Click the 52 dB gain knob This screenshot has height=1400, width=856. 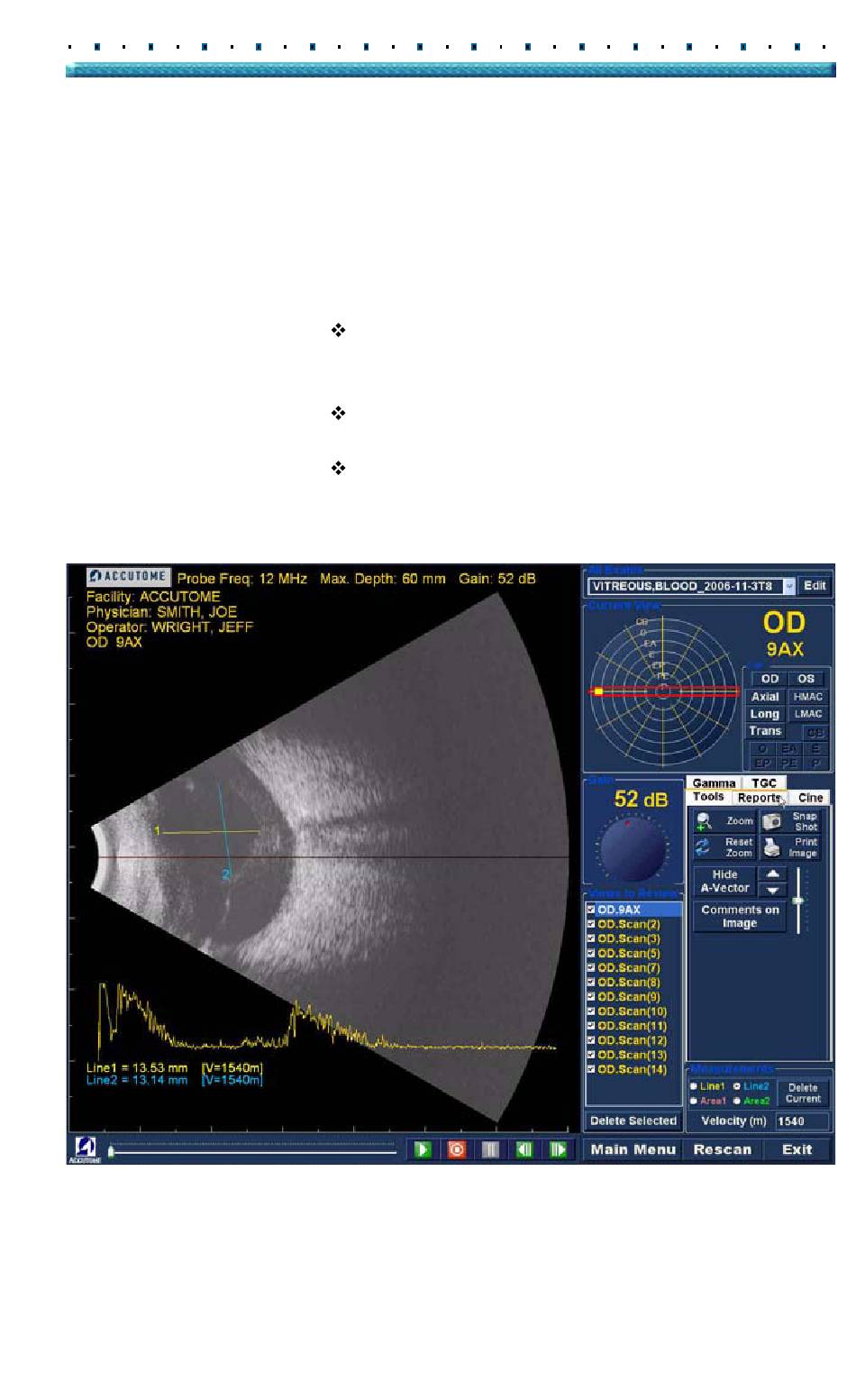pyautogui.click(x=633, y=849)
